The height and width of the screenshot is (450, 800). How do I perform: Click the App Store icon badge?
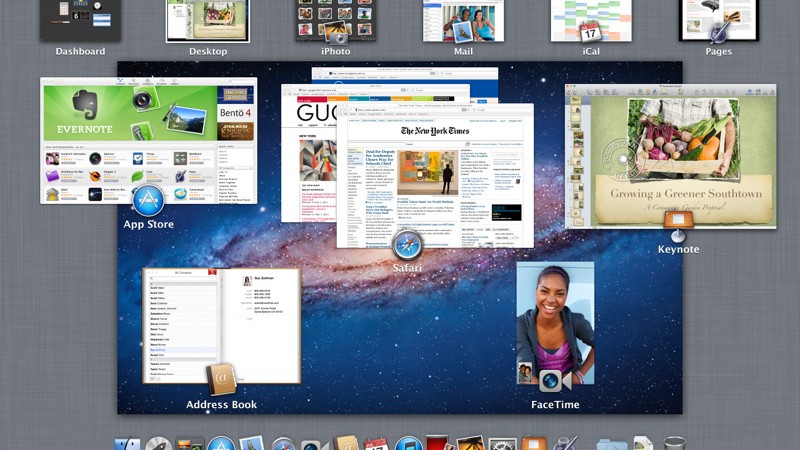(x=148, y=200)
